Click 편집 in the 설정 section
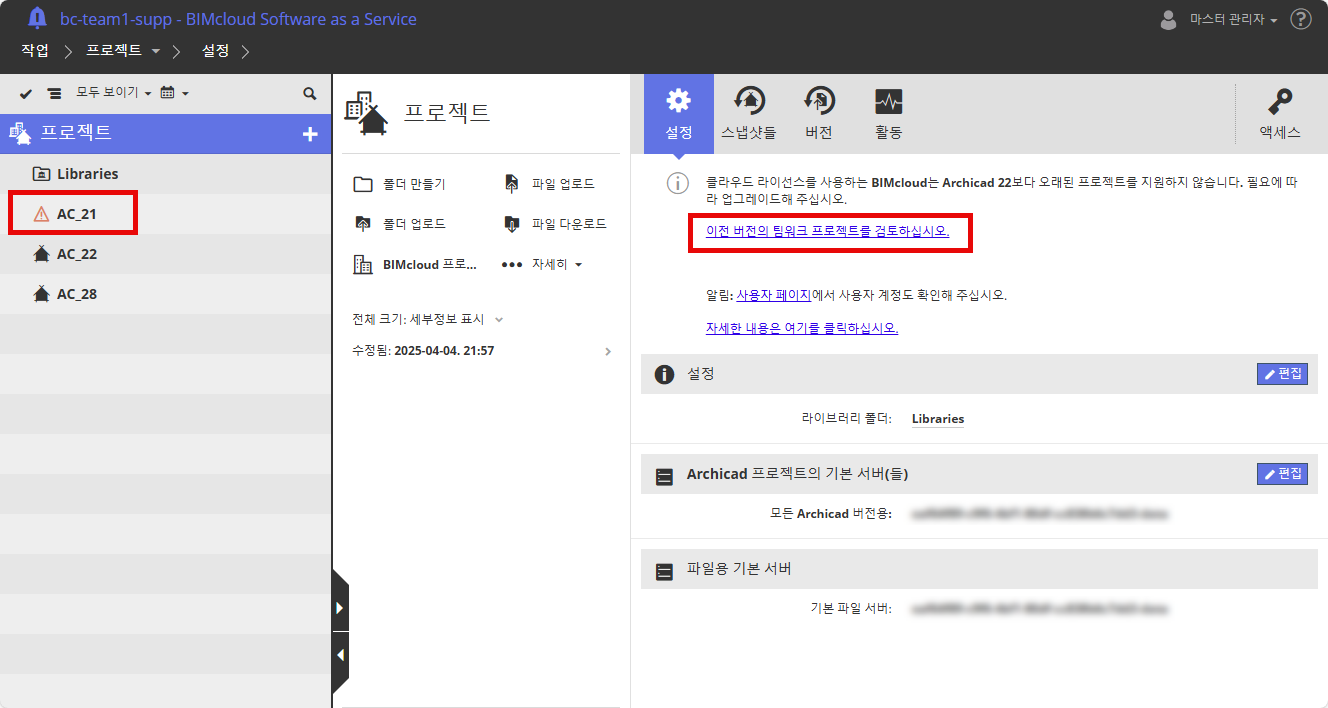The height and width of the screenshot is (708, 1328). coord(1282,374)
